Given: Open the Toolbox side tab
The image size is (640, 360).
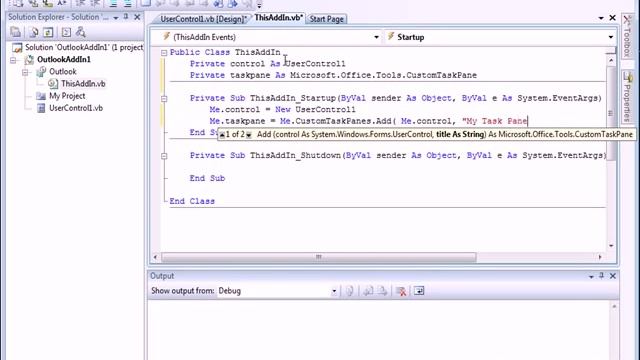Looking at the screenshot, I should click(x=627, y=36).
